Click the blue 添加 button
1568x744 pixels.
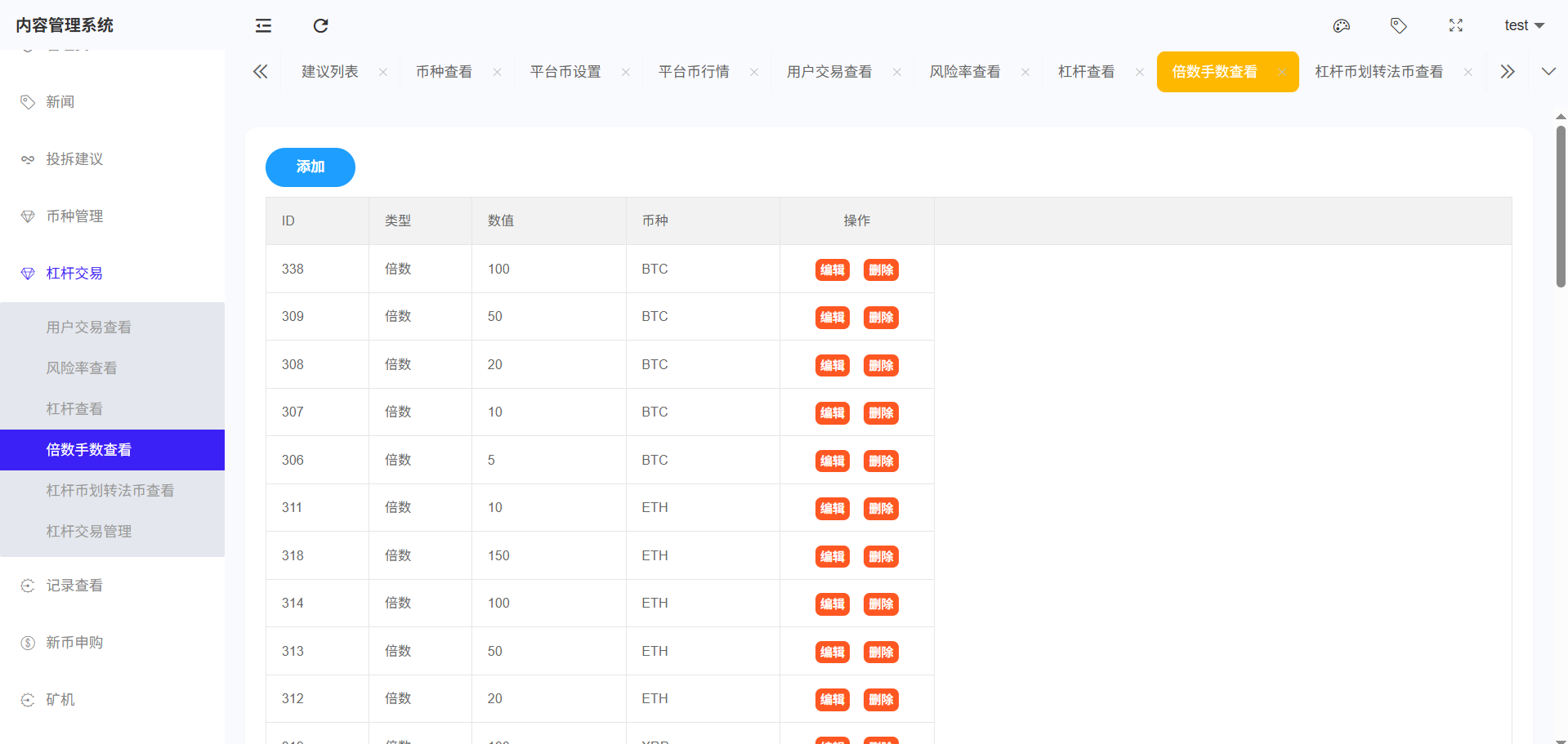[x=310, y=167]
